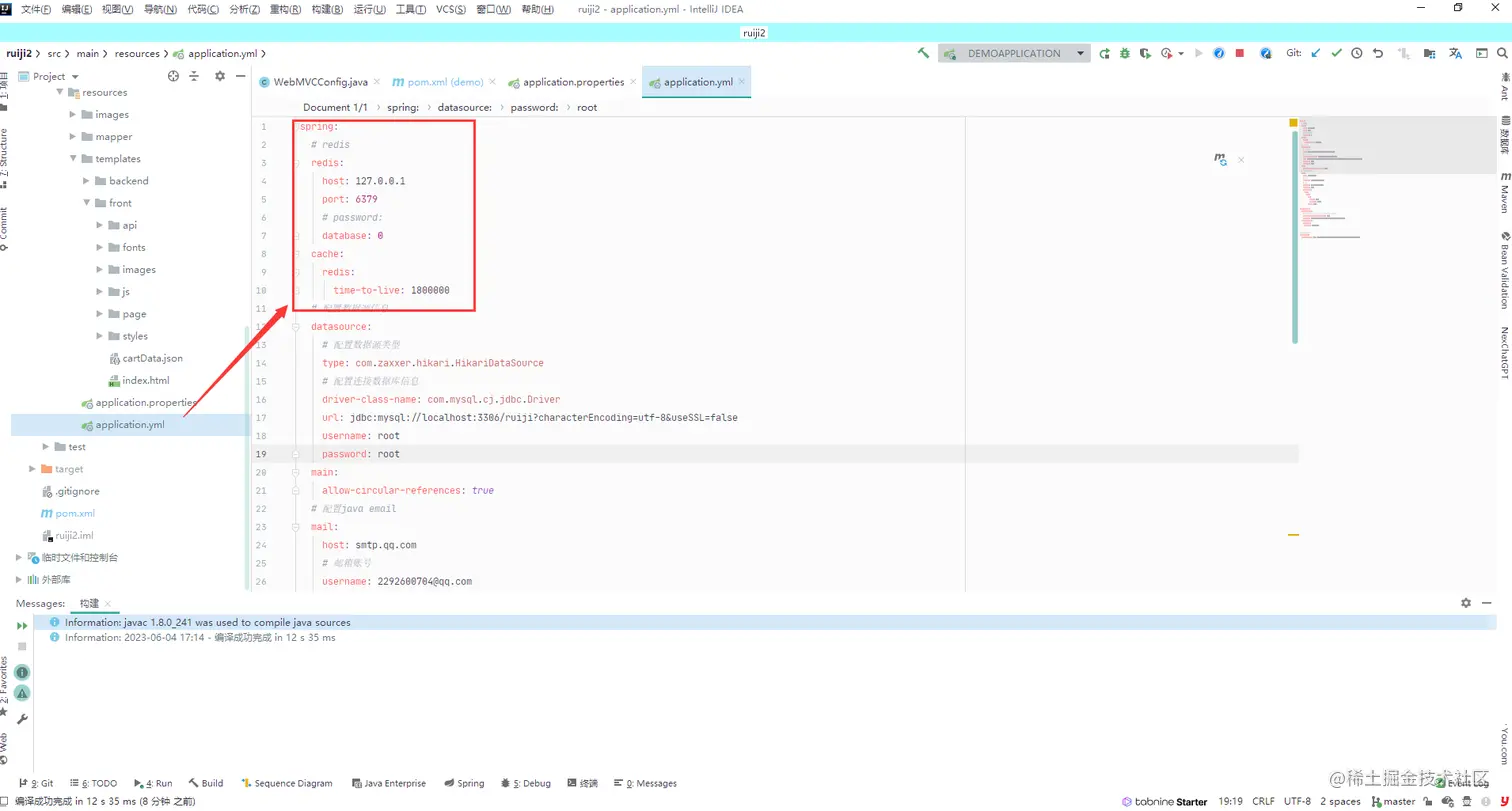Run with Coverage from the top toolbar
Viewport: 1512px width, 811px height.
click(1145, 54)
